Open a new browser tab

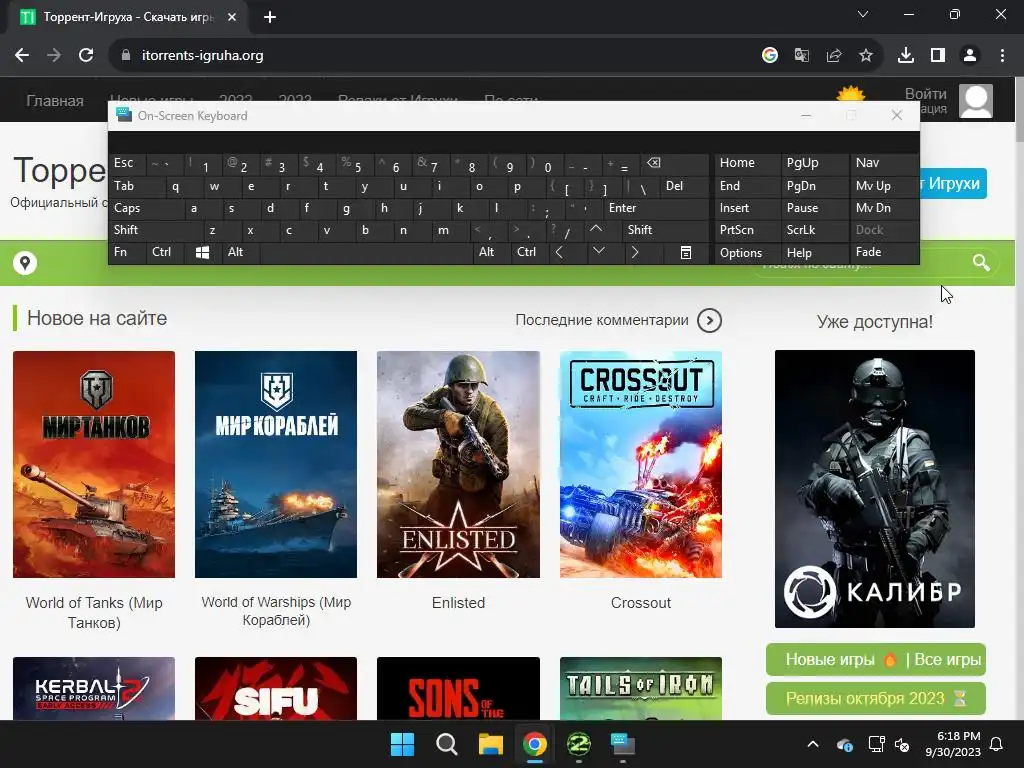pyautogui.click(x=270, y=17)
